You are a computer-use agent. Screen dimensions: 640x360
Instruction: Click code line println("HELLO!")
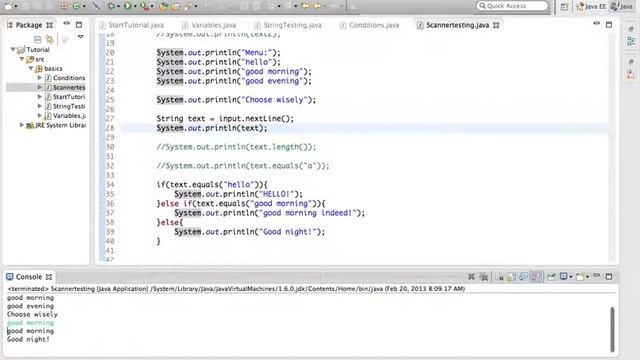(238, 194)
